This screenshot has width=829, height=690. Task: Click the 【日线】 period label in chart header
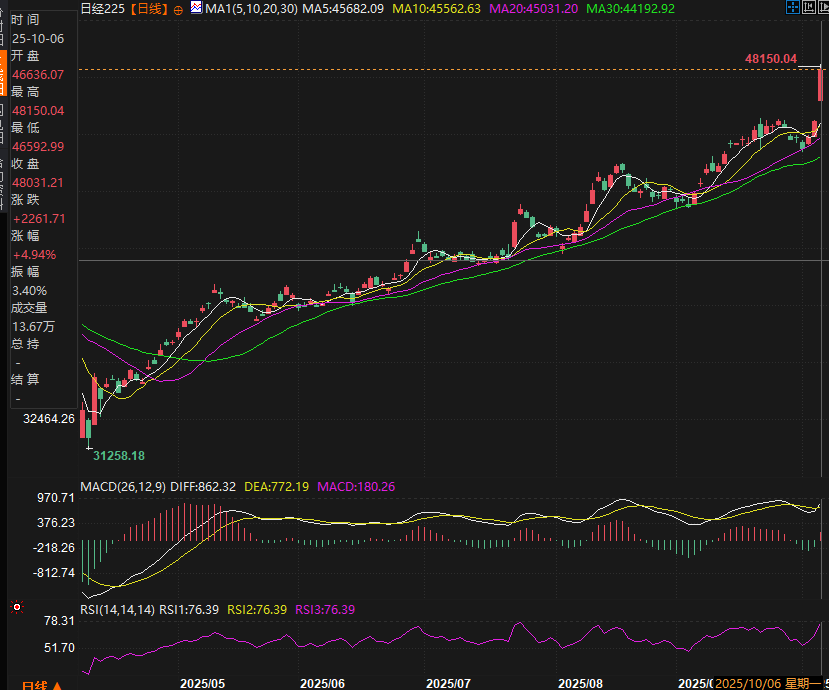pyautogui.click(x=149, y=9)
